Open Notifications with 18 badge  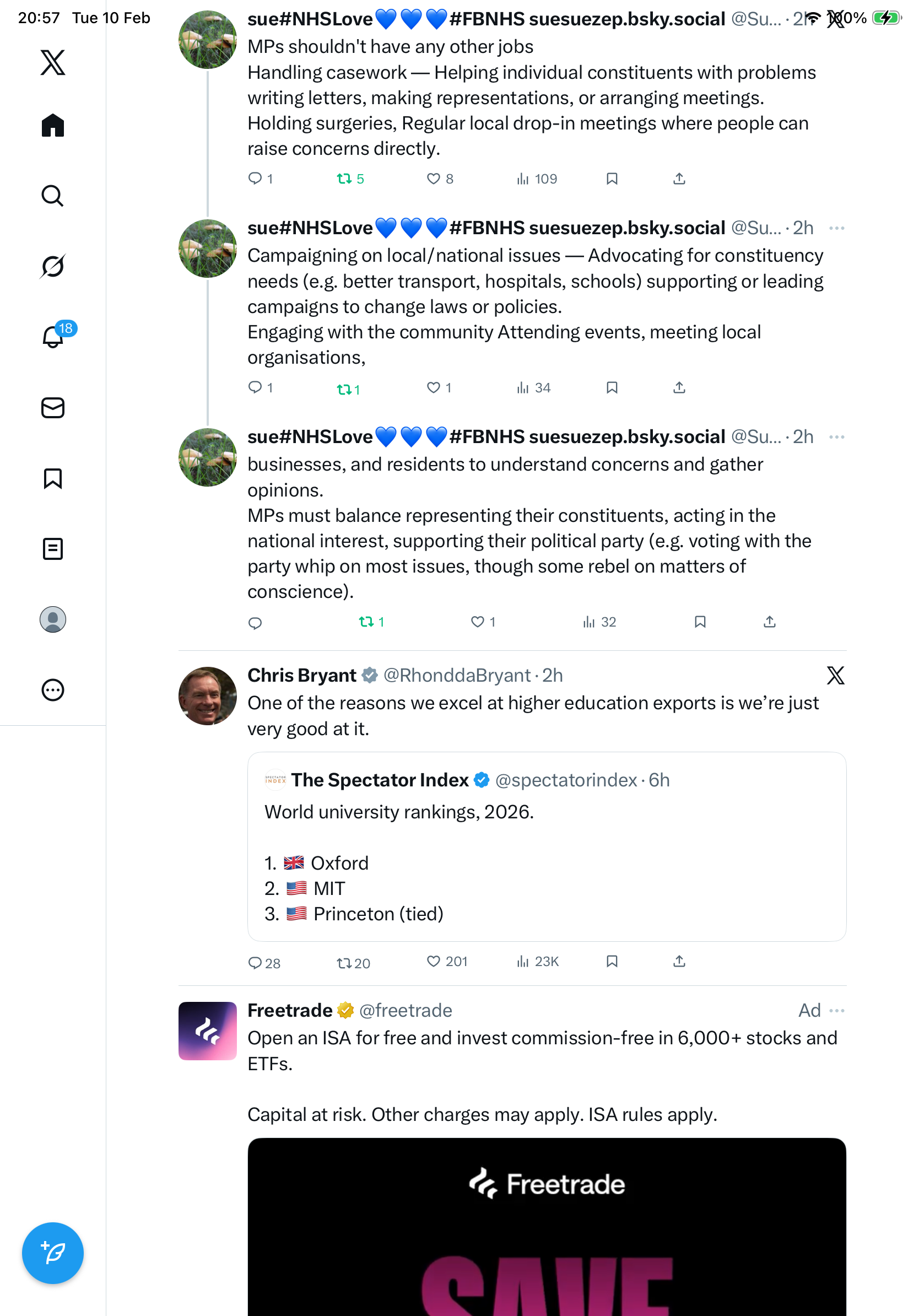[x=53, y=337]
